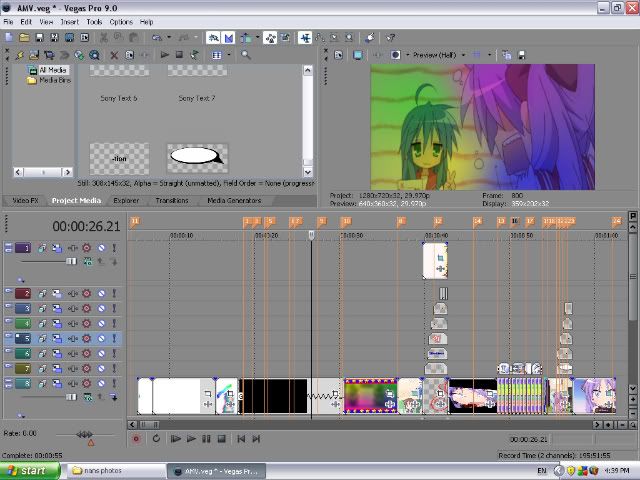The height and width of the screenshot is (480, 640).
Task: Click the track 1 level slider handle
Action: (71, 261)
